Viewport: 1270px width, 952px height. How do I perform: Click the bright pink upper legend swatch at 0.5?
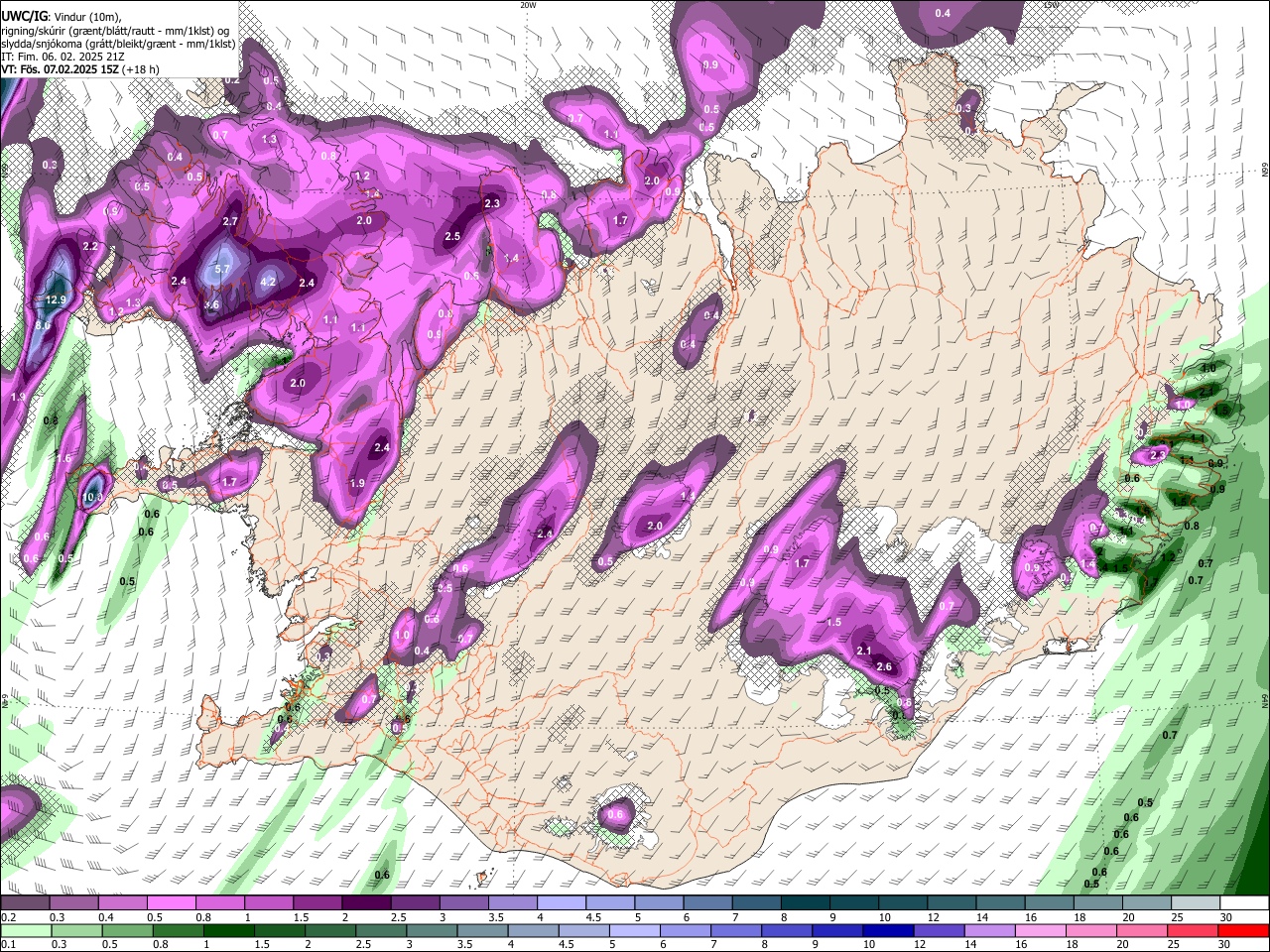[x=171, y=903]
